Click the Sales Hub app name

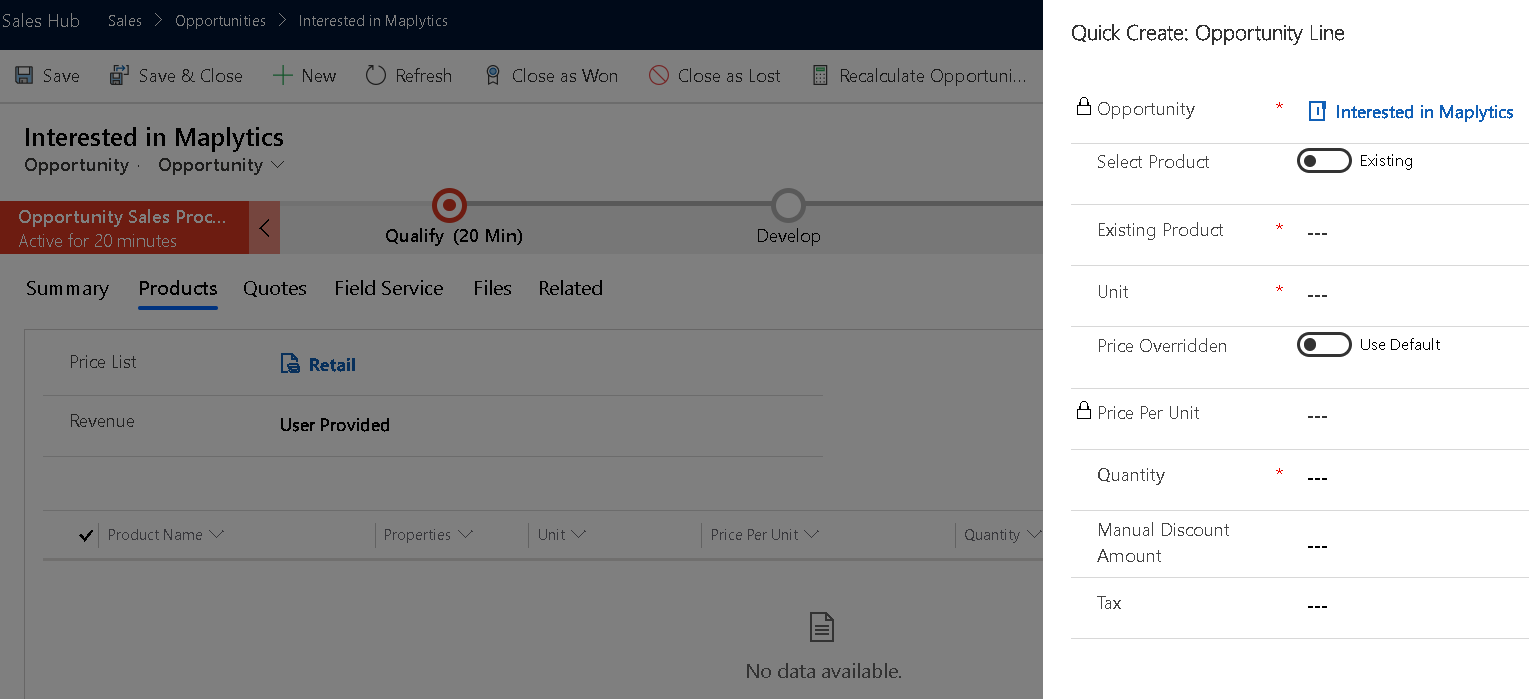(41, 21)
